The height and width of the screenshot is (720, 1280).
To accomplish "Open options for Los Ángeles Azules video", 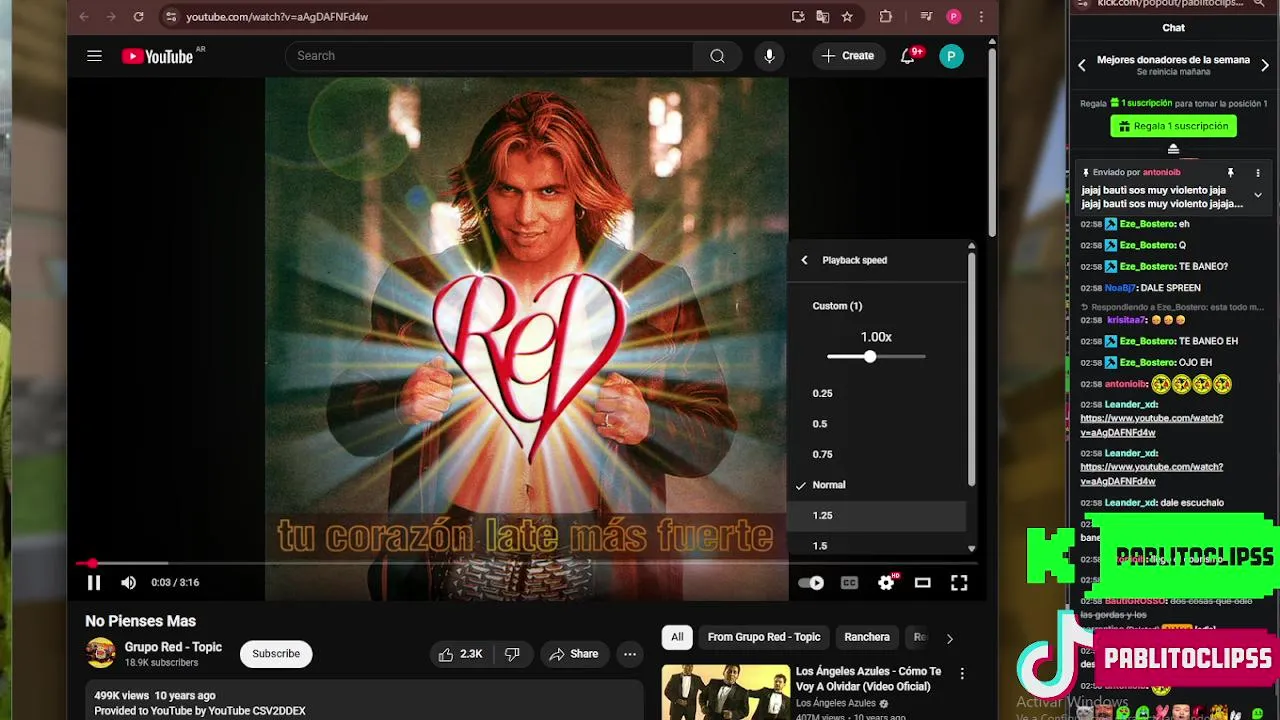I will (x=962, y=674).
